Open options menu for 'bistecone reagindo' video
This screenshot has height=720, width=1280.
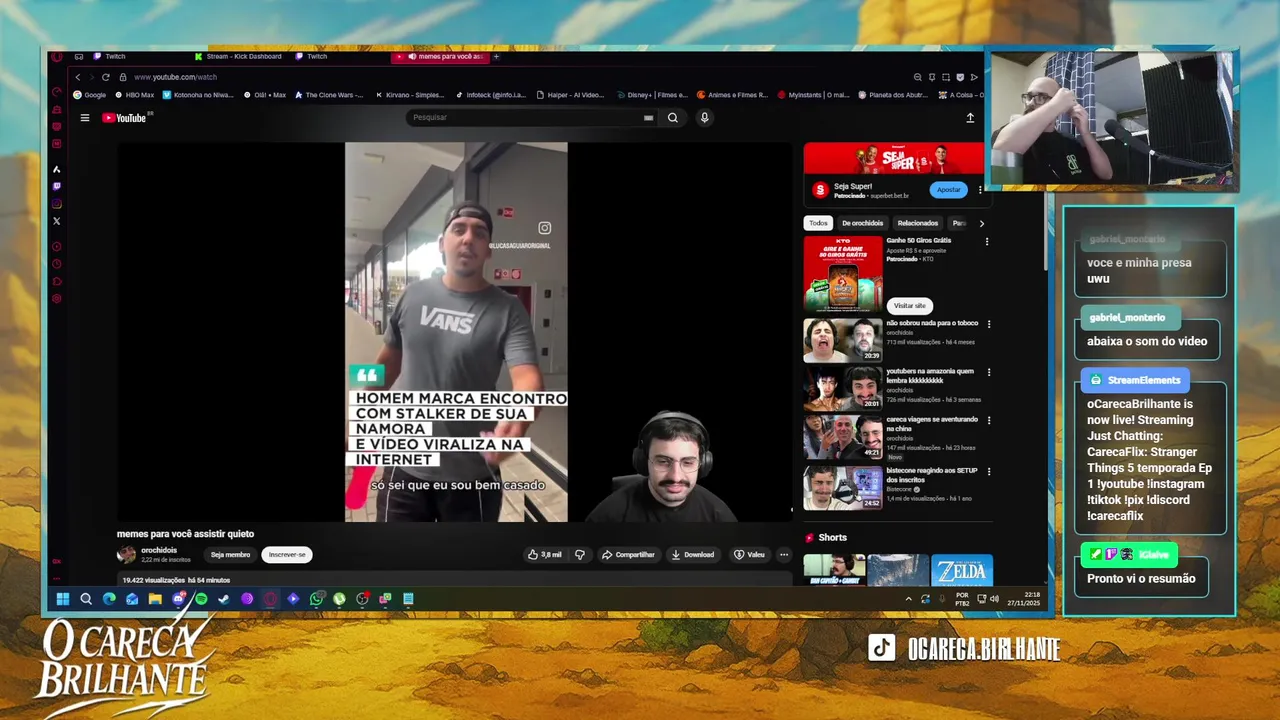tap(989, 471)
